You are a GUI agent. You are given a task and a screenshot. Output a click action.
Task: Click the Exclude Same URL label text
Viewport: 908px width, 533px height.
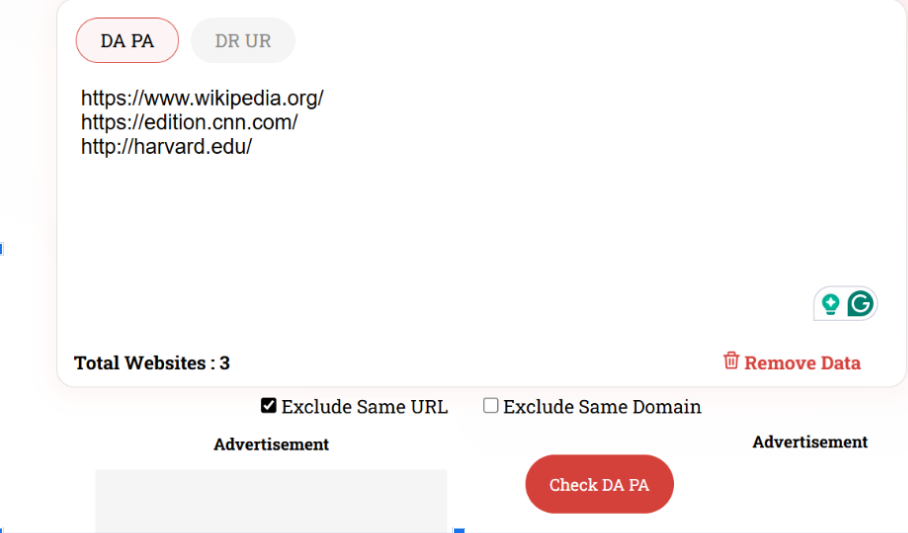click(365, 407)
